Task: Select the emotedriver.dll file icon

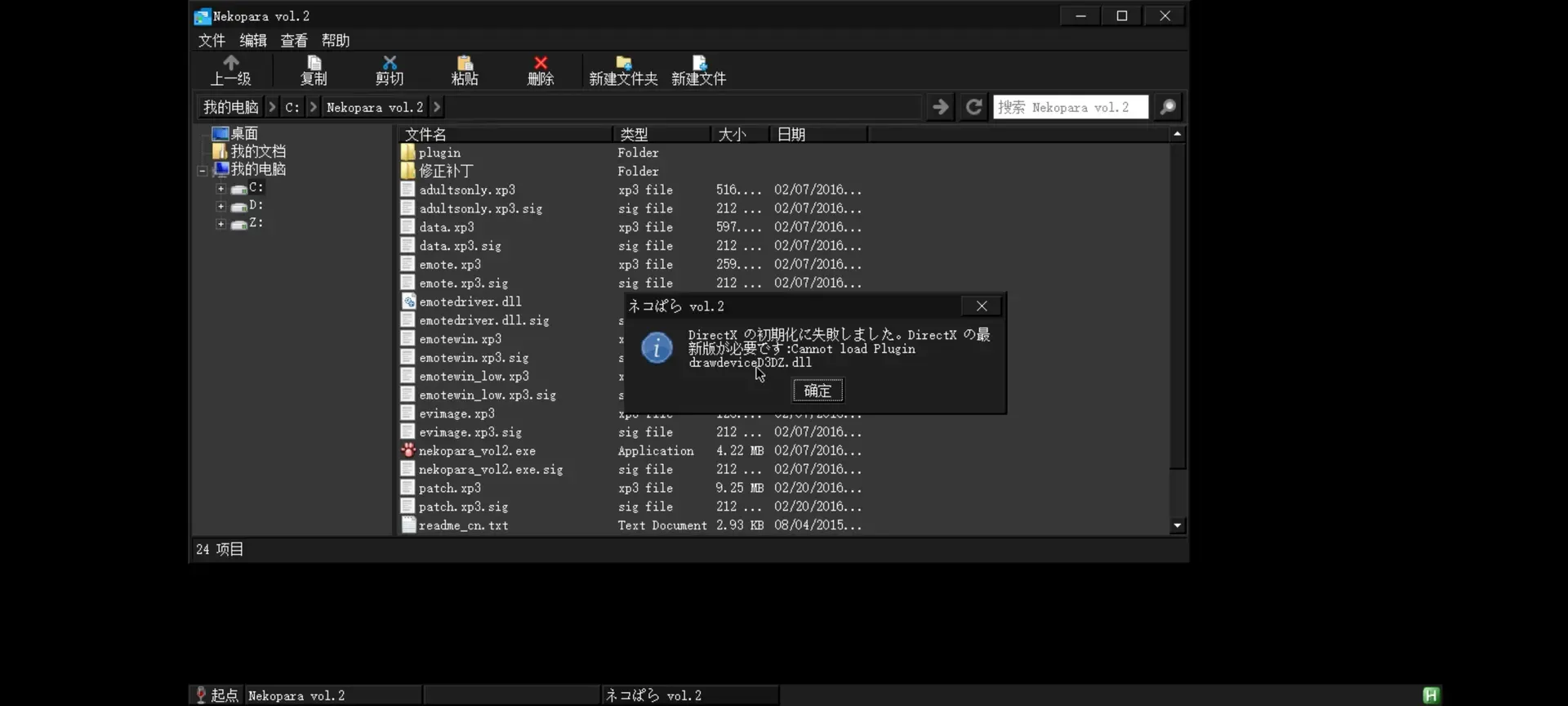Action: point(408,302)
